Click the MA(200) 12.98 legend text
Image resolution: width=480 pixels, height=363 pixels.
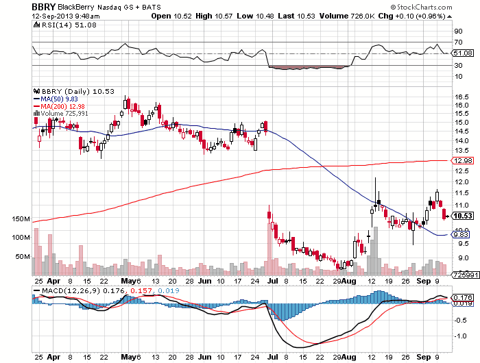click(63, 106)
